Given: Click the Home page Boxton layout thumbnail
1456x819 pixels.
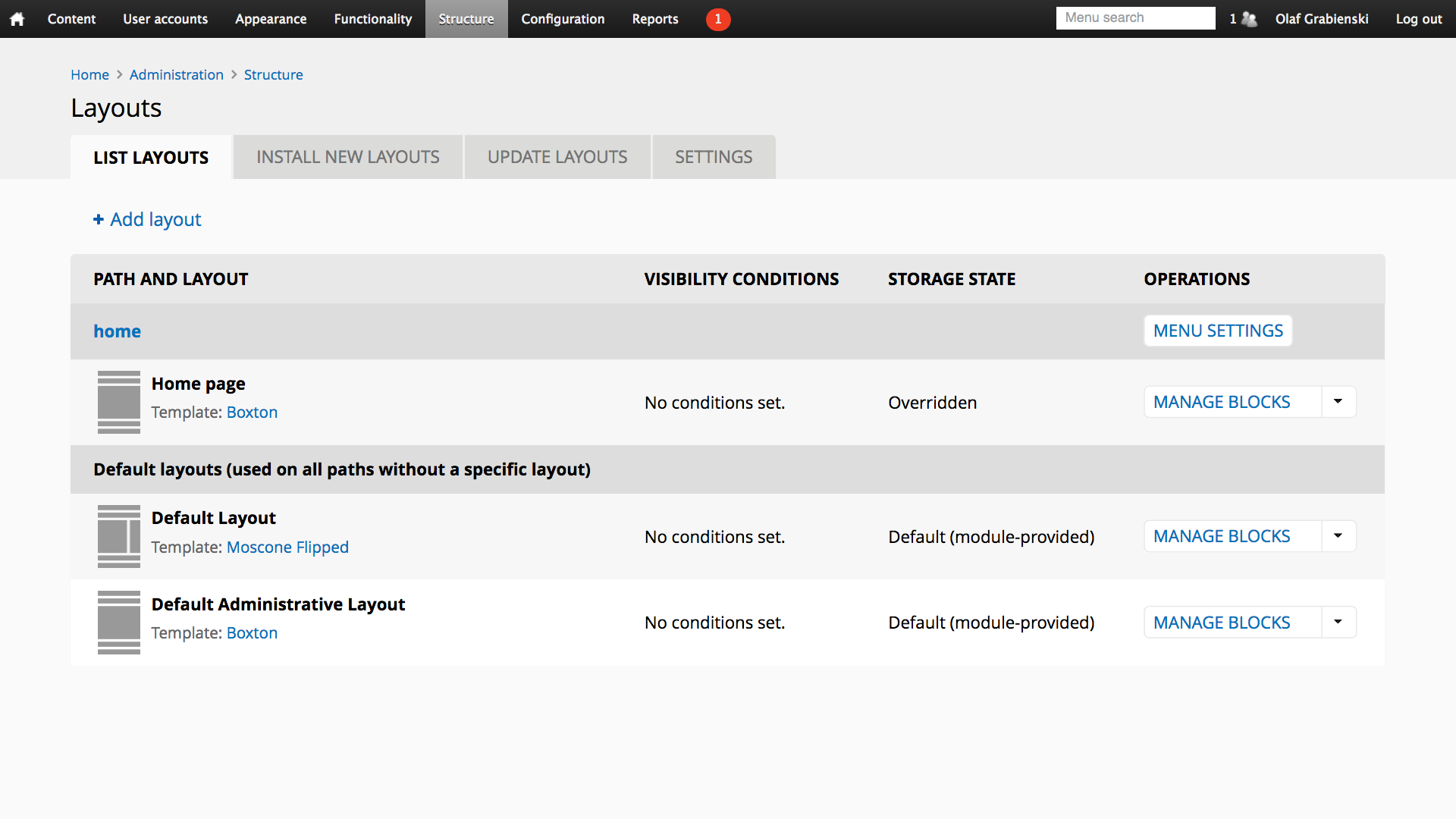Looking at the screenshot, I should (x=119, y=402).
